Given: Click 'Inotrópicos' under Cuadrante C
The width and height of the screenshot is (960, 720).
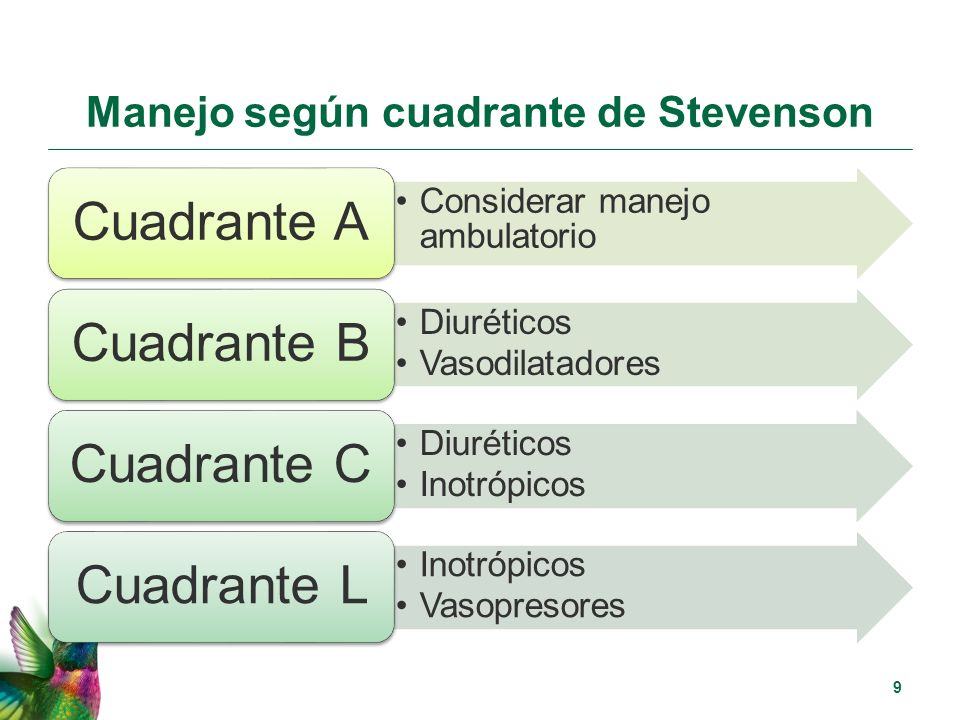Looking at the screenshot, I should click(x=502, y=486).
